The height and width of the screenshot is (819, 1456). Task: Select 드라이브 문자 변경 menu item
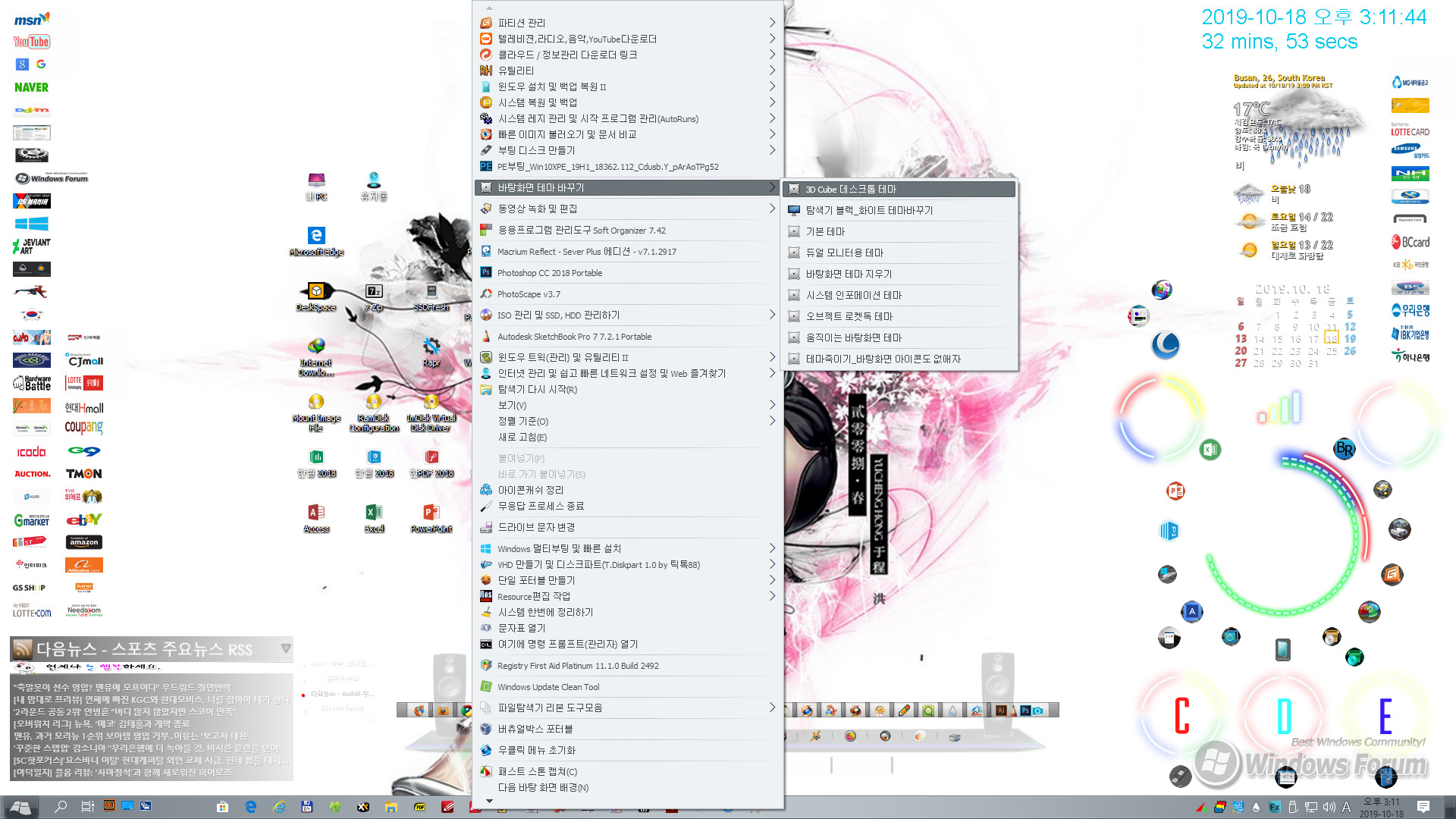point(628,527)
